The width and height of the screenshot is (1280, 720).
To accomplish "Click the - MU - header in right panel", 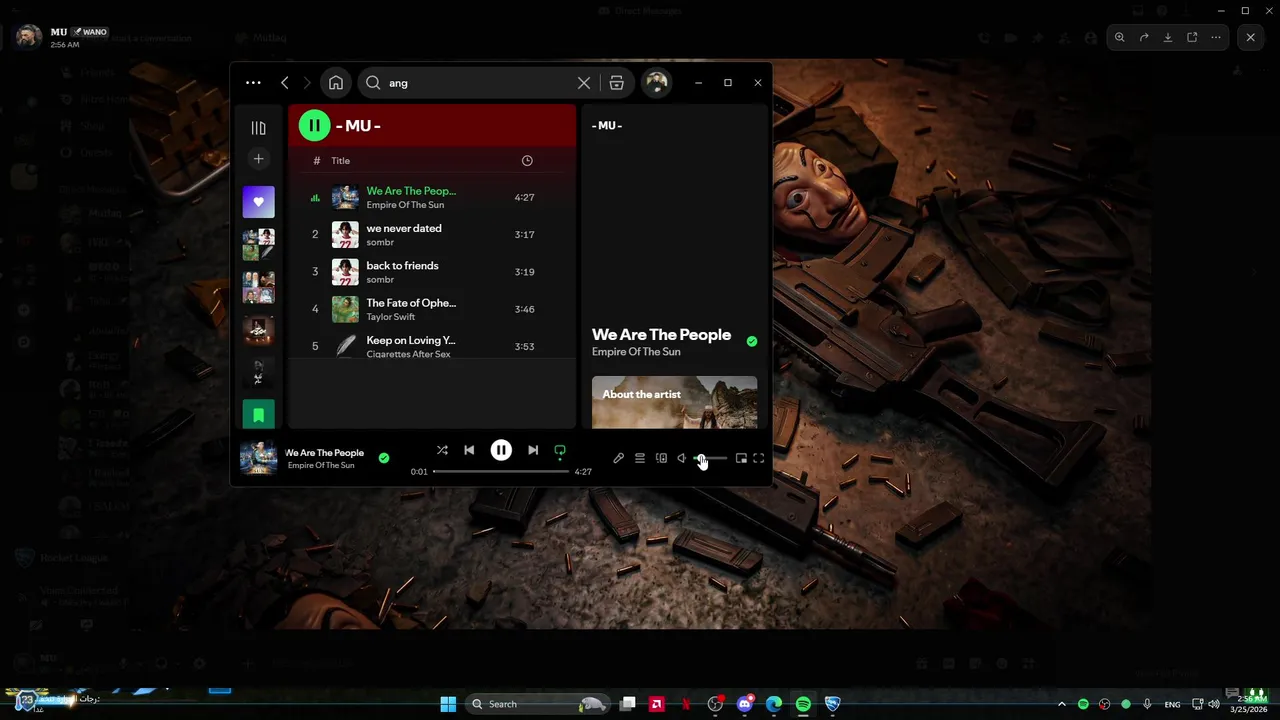I will [x=607, y=125].
